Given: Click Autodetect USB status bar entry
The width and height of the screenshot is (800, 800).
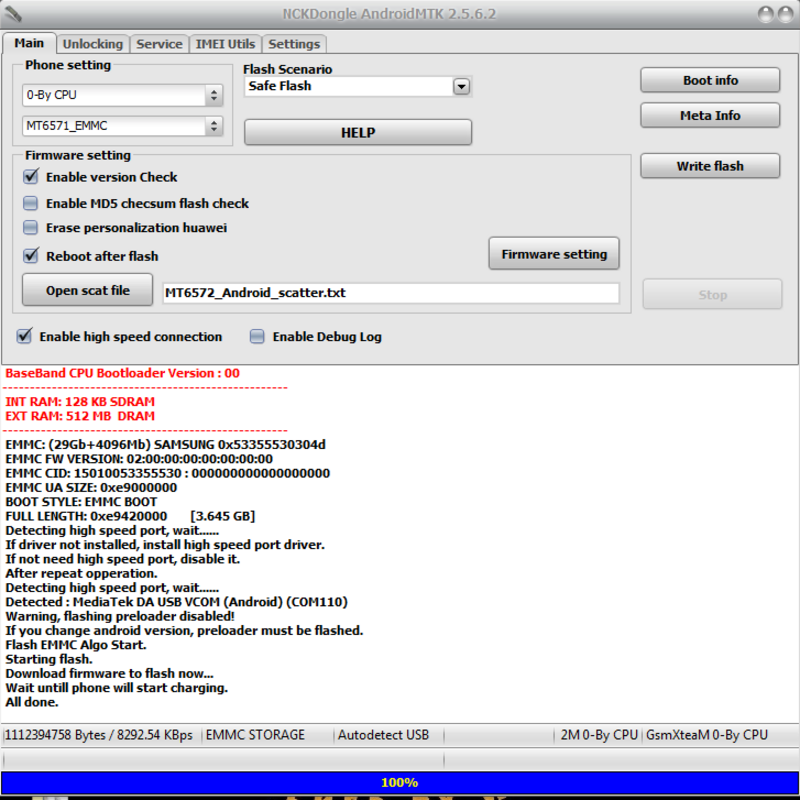Looking at the screenshot, I should point(383,735).
